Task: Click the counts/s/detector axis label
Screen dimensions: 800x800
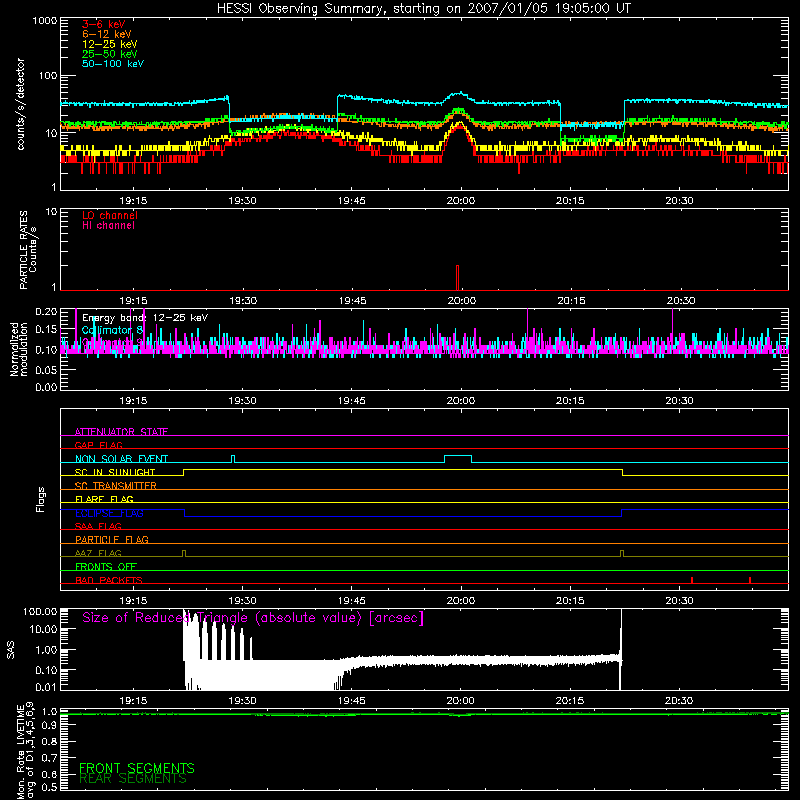Action: (x=21, y=104)
